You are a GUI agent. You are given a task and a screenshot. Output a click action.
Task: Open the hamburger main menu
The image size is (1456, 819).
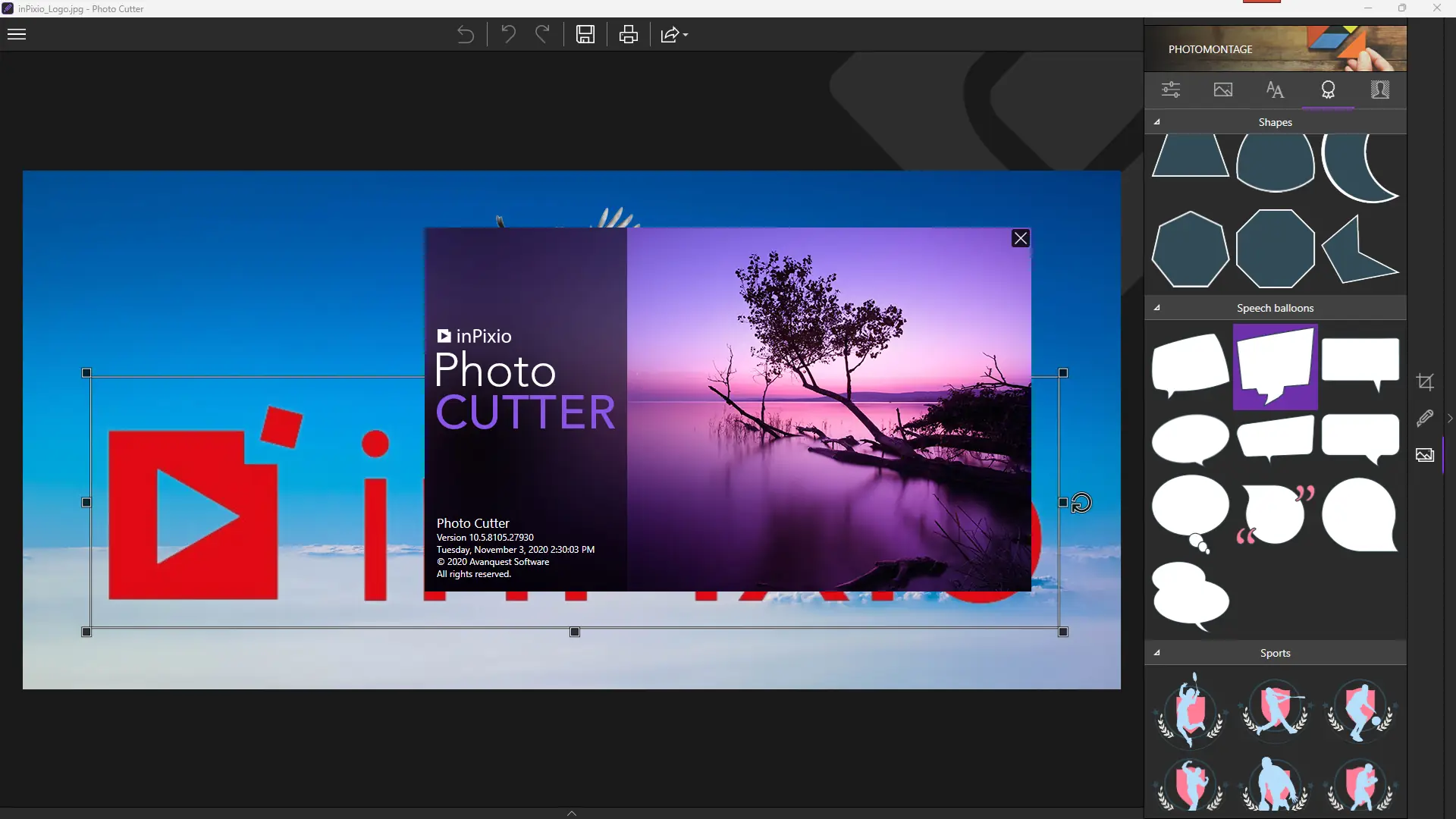point(17,34)
